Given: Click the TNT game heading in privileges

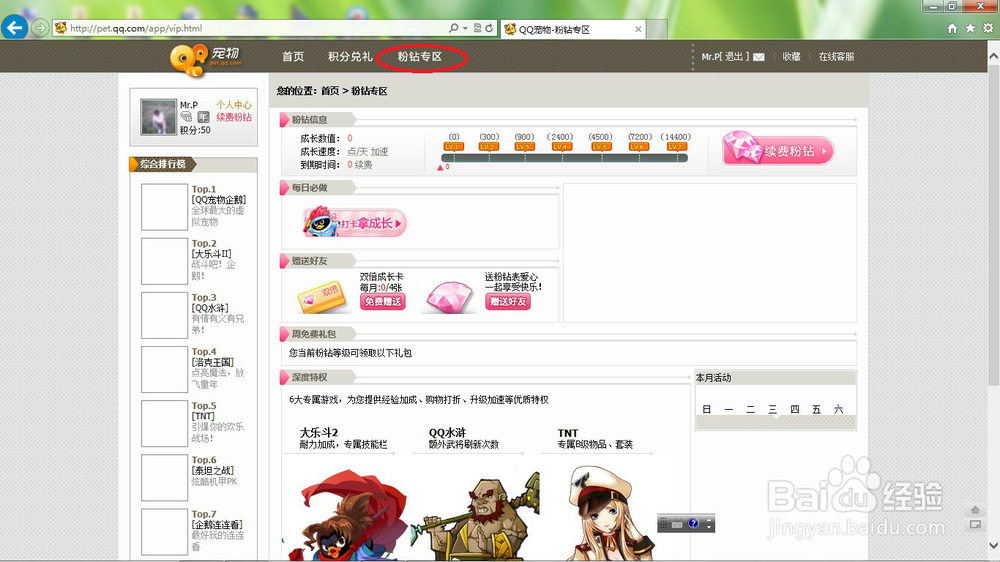Looking at the screenshot, I should pyautogui.click(x=568, y=433).
